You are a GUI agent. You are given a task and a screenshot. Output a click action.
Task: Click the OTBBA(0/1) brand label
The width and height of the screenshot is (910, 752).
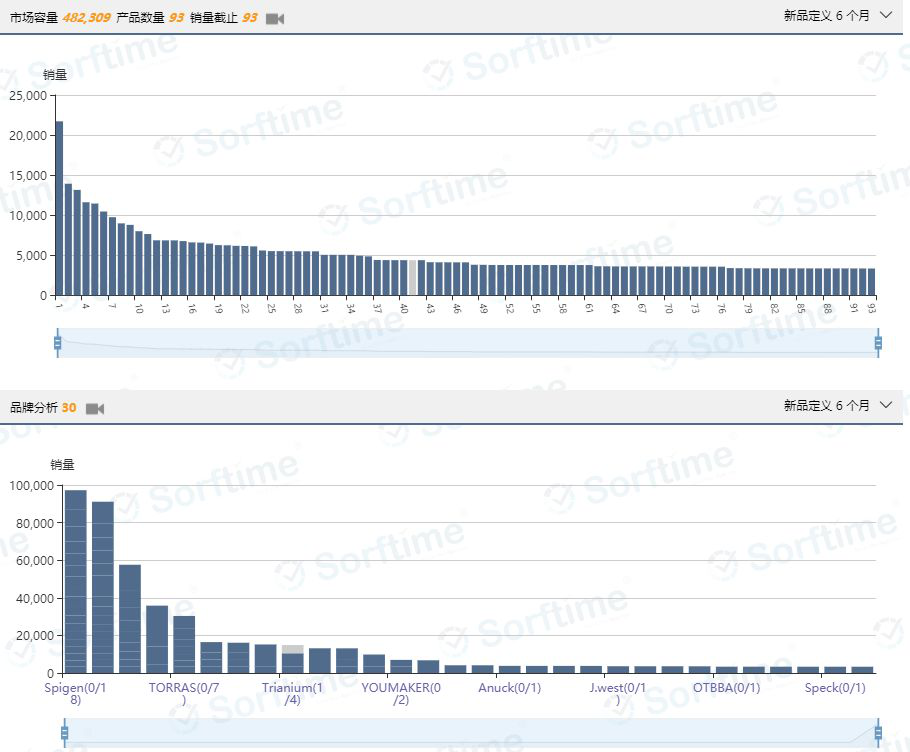click(726, 688)
